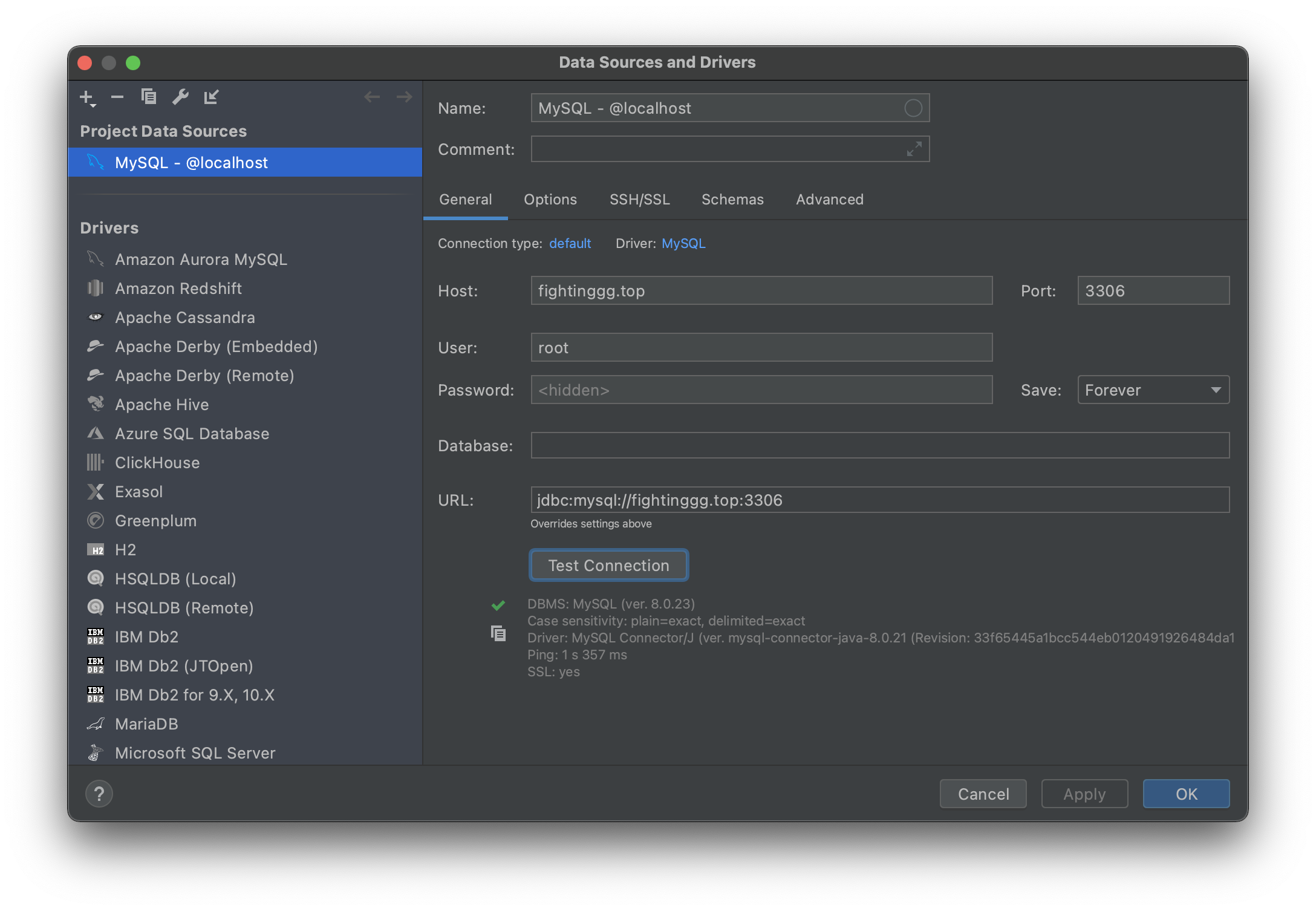
Task: Click the duplicate data source icon
Action: tap(149, 97)
